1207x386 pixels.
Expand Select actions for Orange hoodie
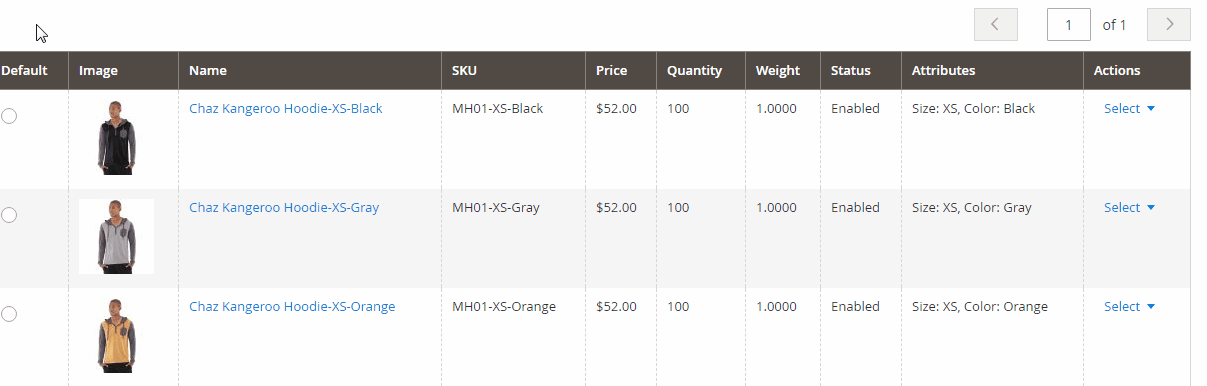coord(1129,307)
